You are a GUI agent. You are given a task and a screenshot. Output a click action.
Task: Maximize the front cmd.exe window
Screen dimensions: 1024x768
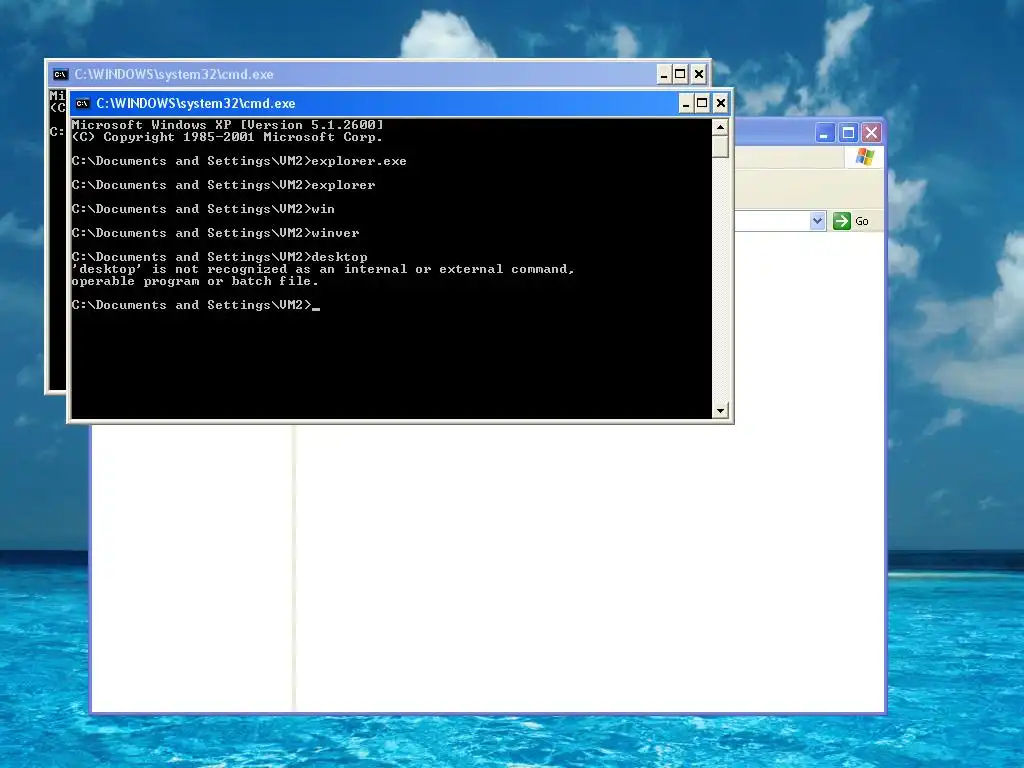pos(703,103)
